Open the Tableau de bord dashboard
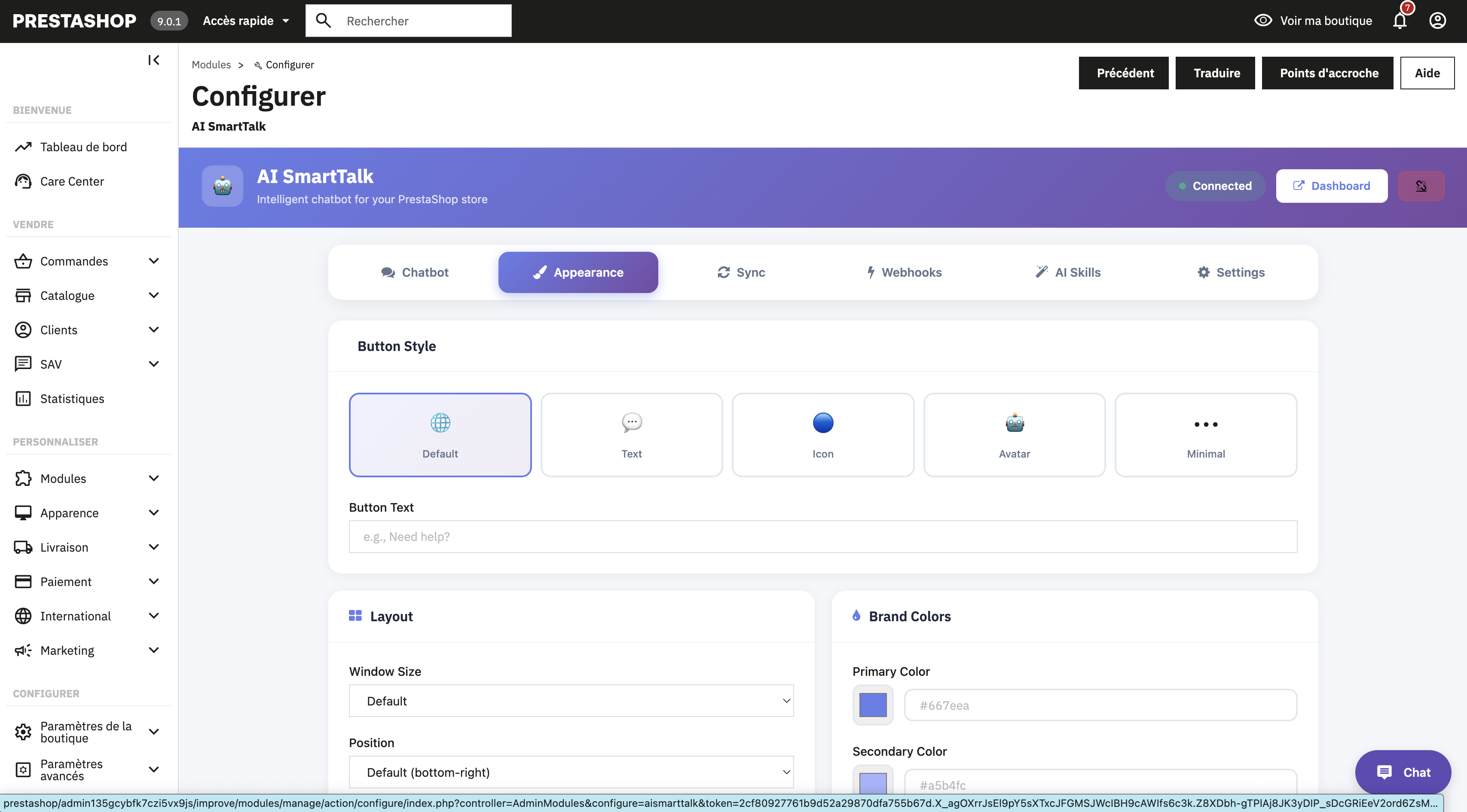 tap(83, 147)
